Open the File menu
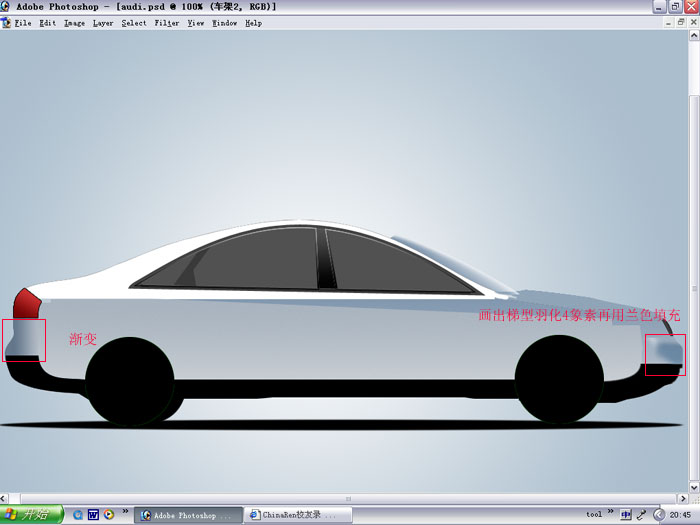700x525 pixels. (x=23, y=23)
